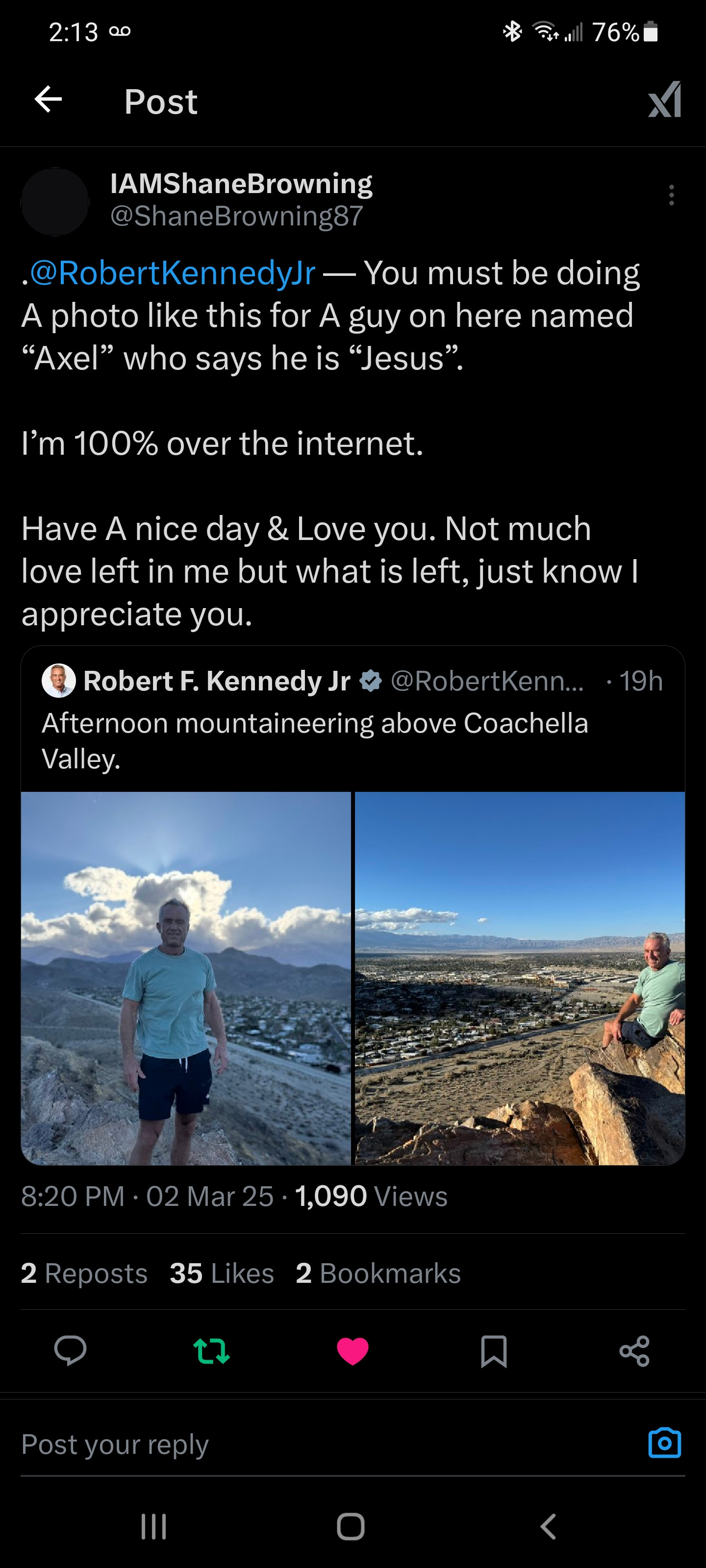Unlike the post with the pink heart
Image resolution: width=706 pixels, height=1568 pixels.
pos(353,1351)
